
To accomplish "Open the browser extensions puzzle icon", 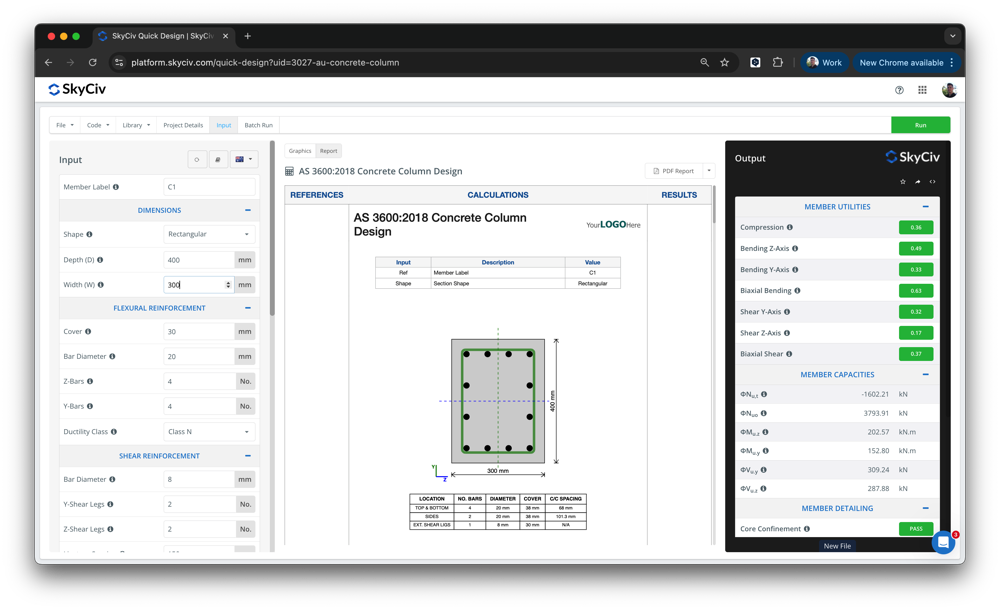I will 777,63.
